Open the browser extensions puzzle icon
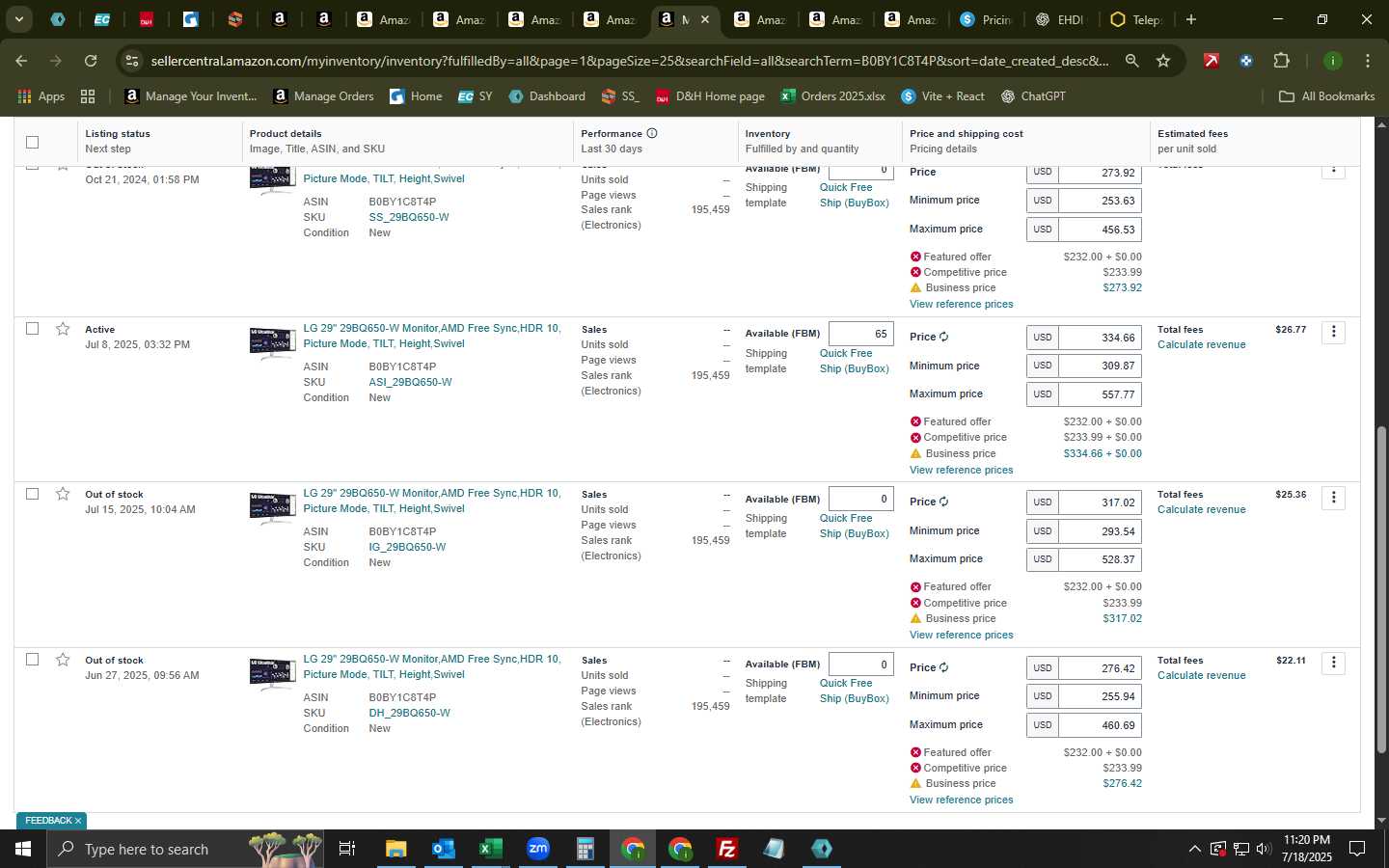This screenshot has height=868, width=1389. point(1281,61)
